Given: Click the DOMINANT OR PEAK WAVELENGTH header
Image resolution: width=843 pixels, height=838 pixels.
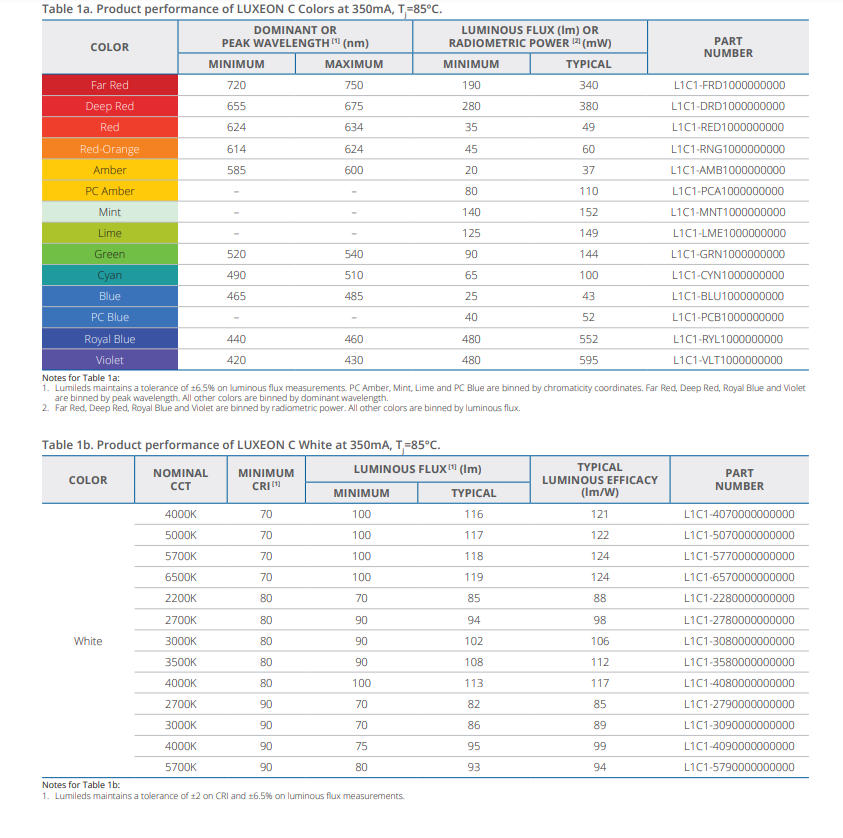Looking at the screenshot, I should pos(295,37).
